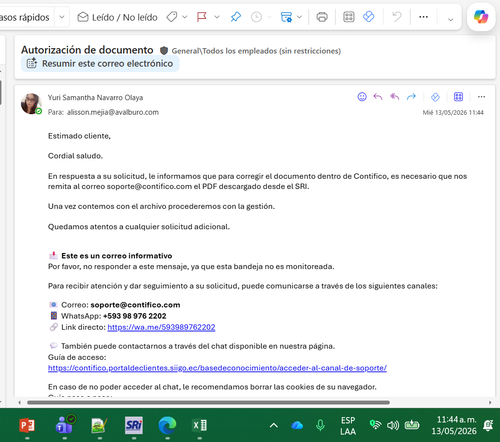
Task: Click the microphone tray icon
Action: (320, 425)
